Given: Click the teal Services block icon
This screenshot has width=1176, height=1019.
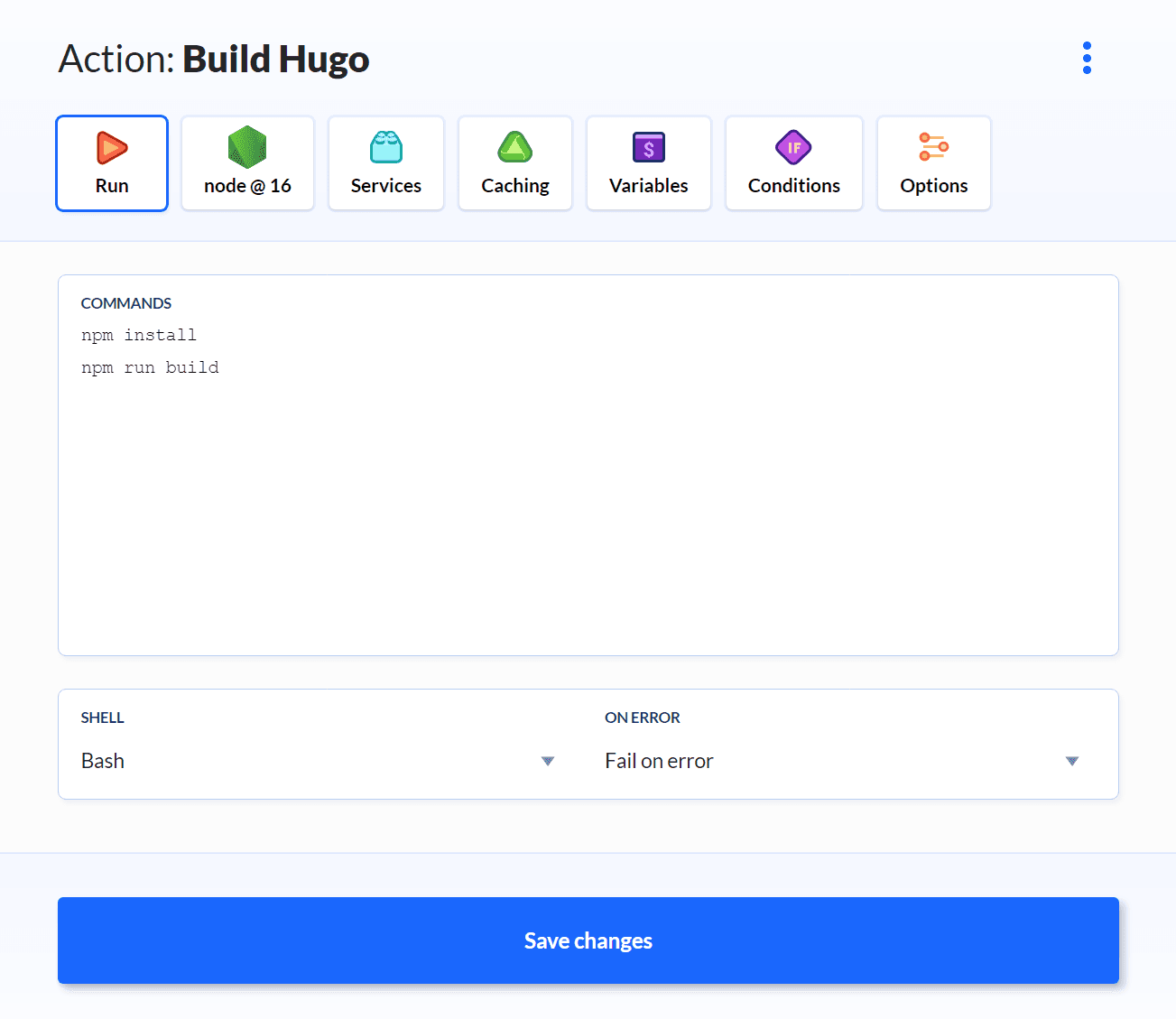Looking at the screenshot, I should [x=386, y=147].
